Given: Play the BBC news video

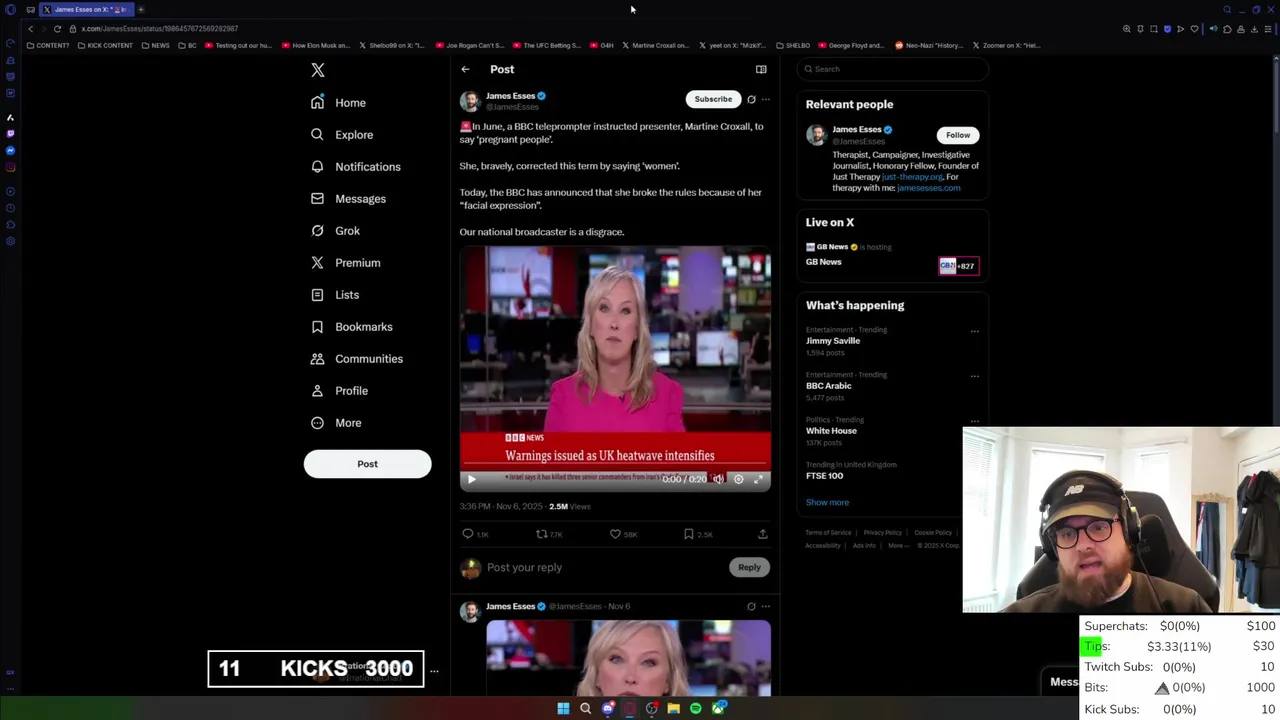Looking at the screenshot, I should (x=472, y=479).
